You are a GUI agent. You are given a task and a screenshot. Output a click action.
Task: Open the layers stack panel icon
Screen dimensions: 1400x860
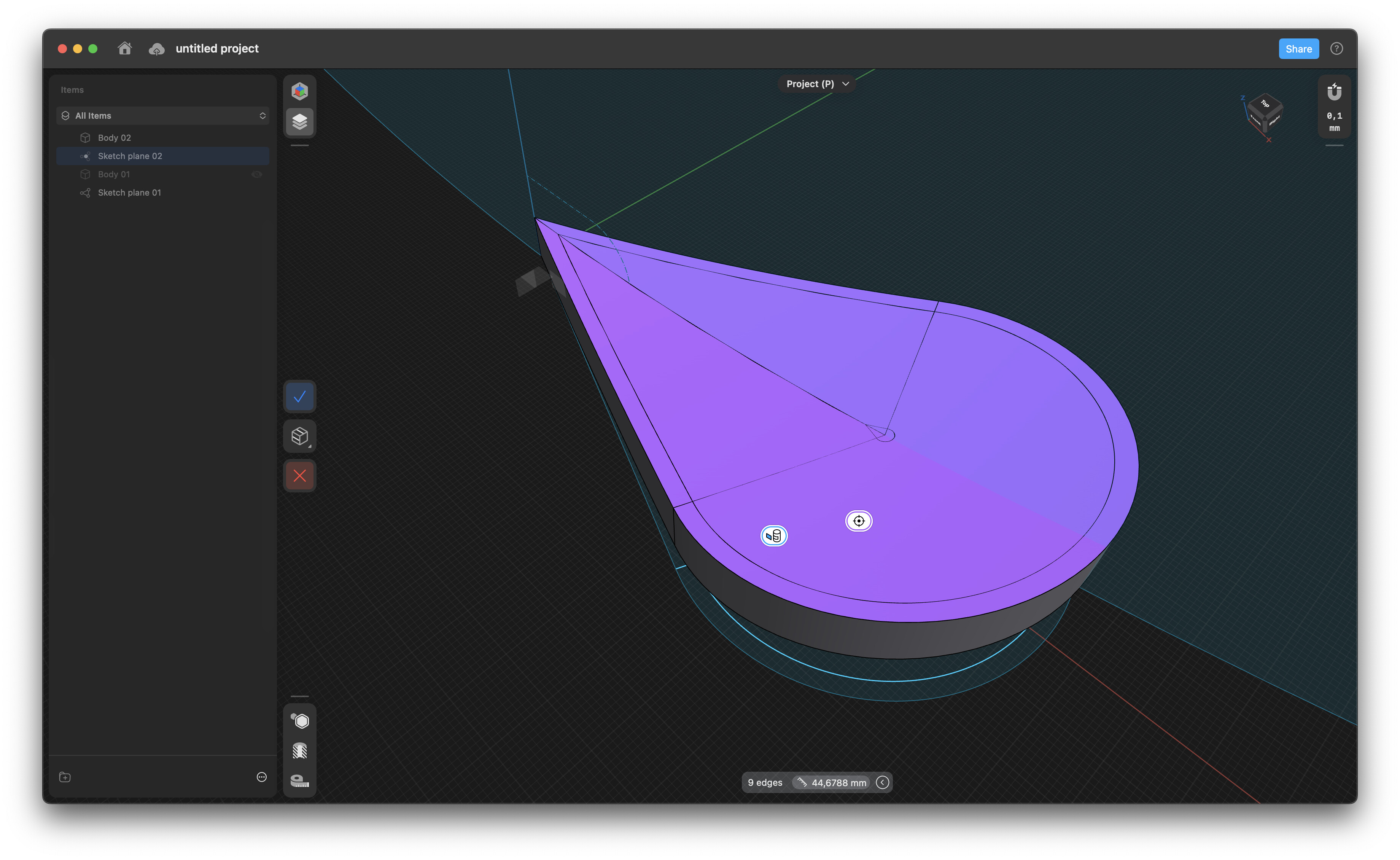pyautogui.click(x=300, y=122)
